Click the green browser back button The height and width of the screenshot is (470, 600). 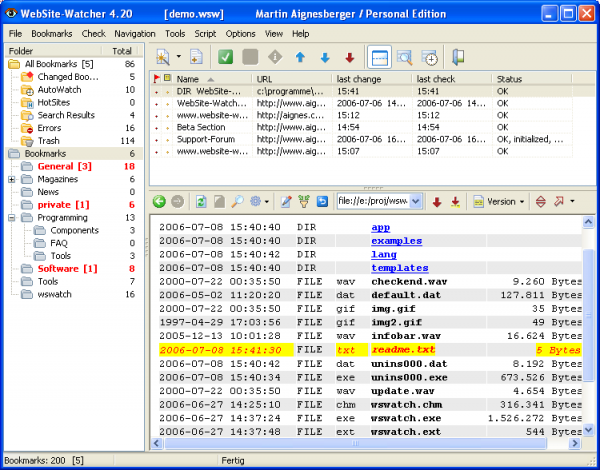coord(160,201)
